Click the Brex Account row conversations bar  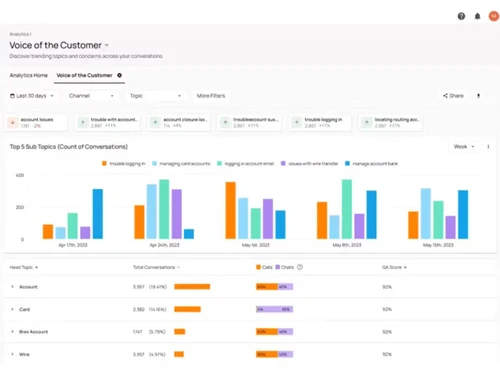click(x=180, y=332)
